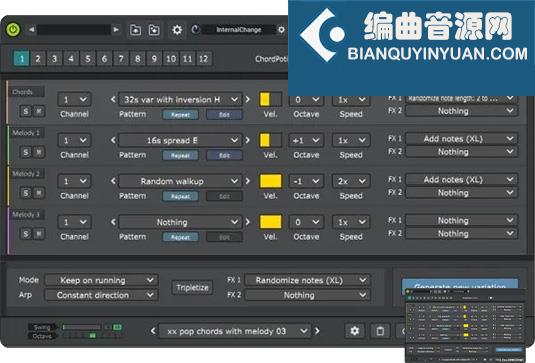
Task: Open Melody 2 FX 1 'Add notes (XL)' dropdown
Action: pos(462,180)
